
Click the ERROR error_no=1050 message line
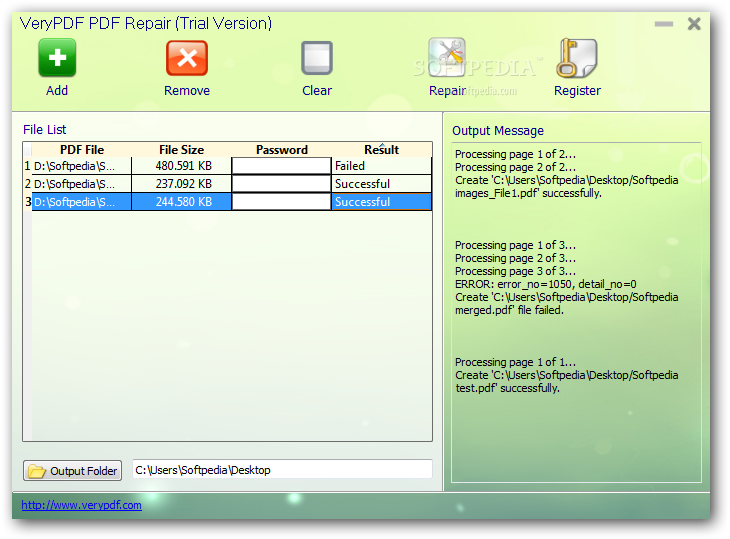point(546,284)
